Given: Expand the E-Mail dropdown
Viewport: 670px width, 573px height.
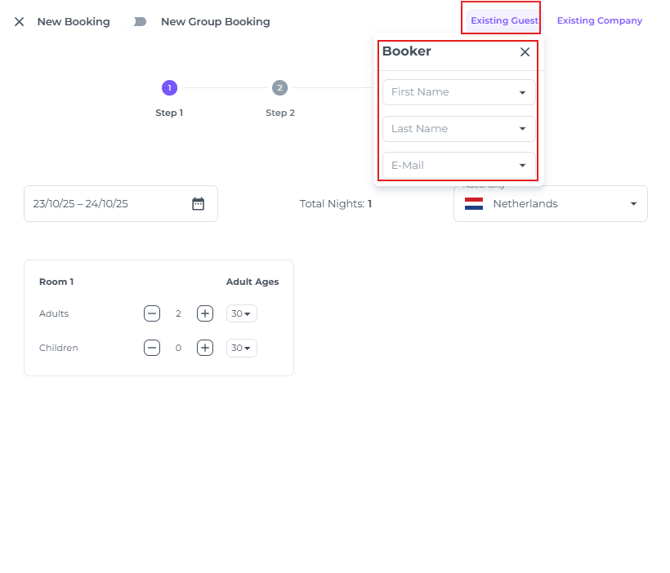Looking at the screenshot, I should click(522, 166).
